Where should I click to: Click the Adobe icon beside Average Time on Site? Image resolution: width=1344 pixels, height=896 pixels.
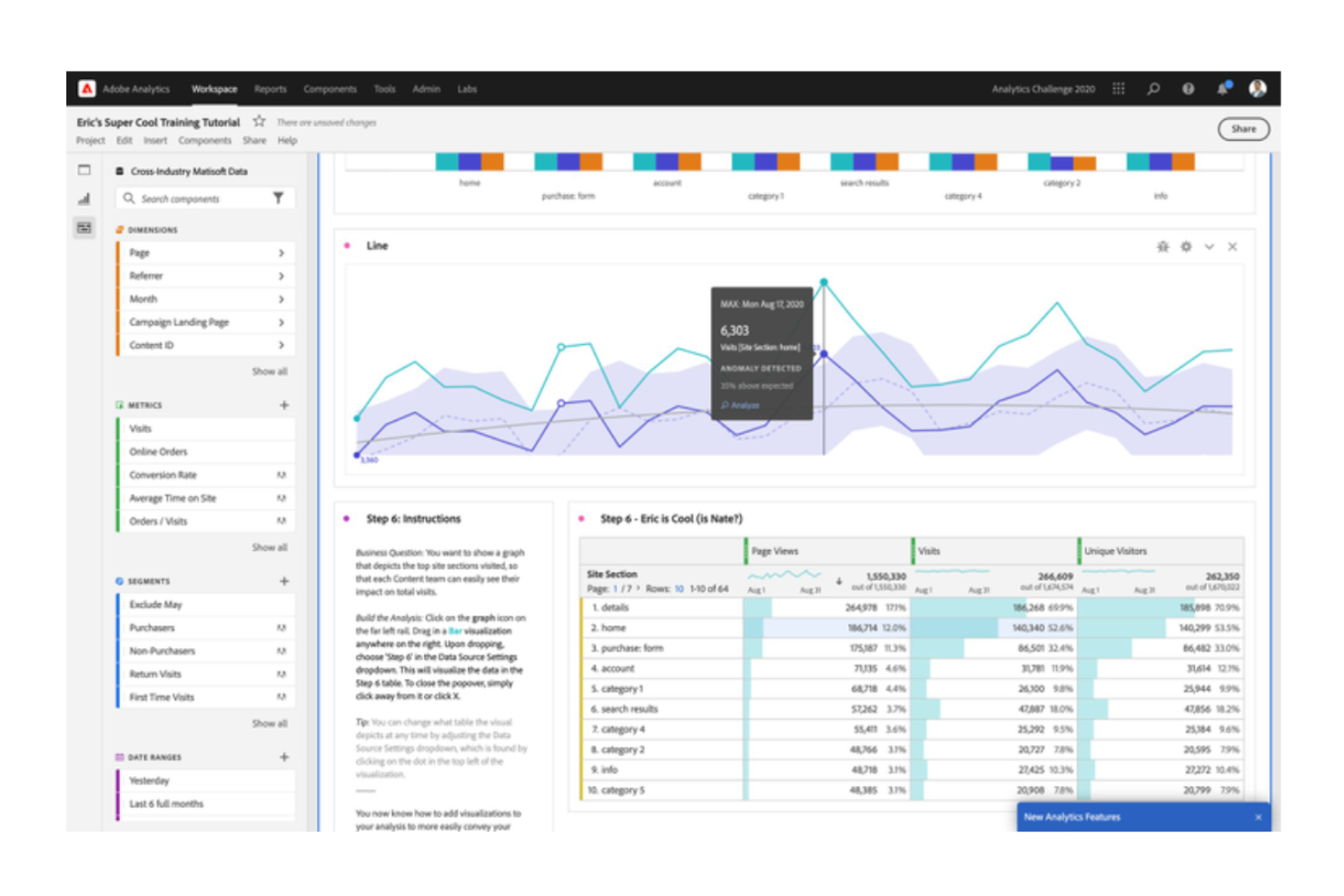click(282, 498)
